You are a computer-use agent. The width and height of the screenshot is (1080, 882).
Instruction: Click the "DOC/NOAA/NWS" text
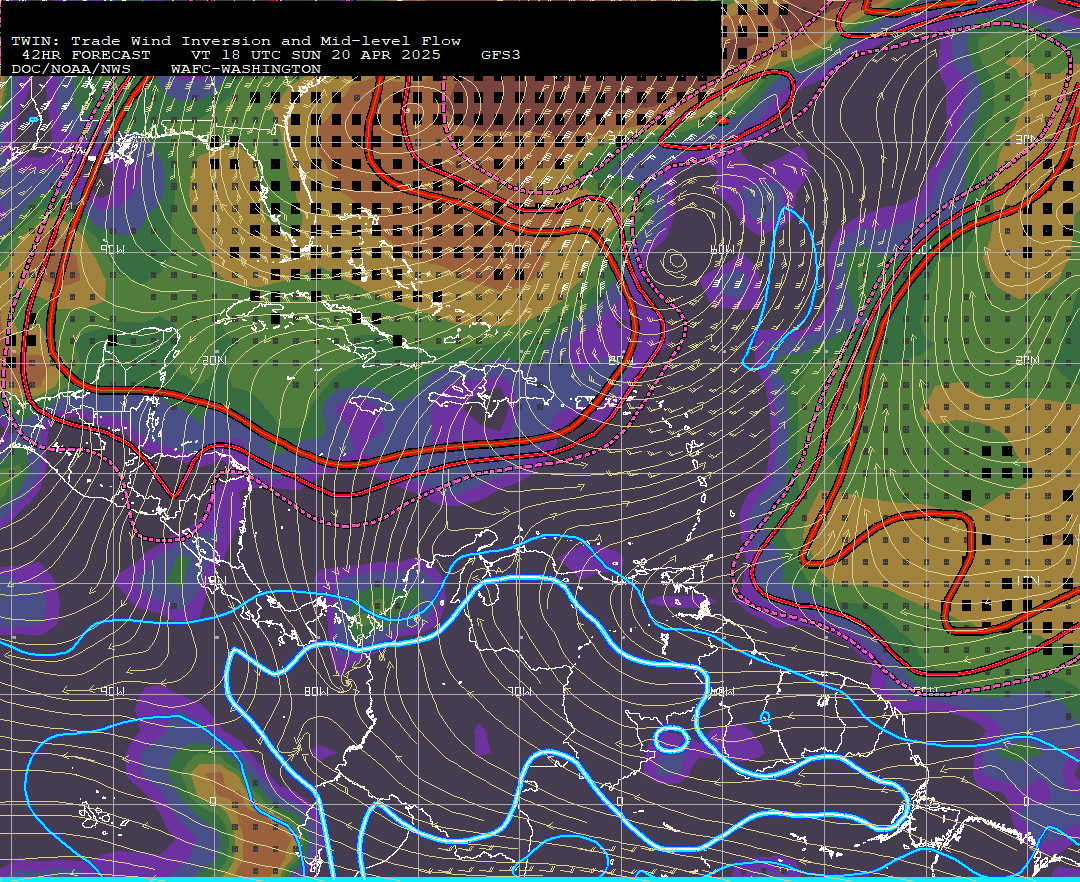(71, 70)
